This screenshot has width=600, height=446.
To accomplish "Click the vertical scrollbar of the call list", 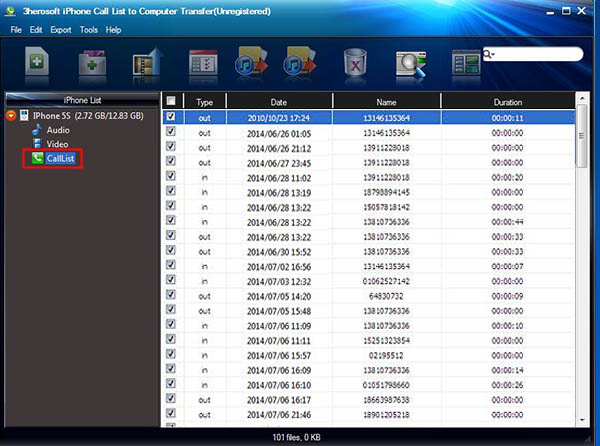I will [x=582, y=250].
